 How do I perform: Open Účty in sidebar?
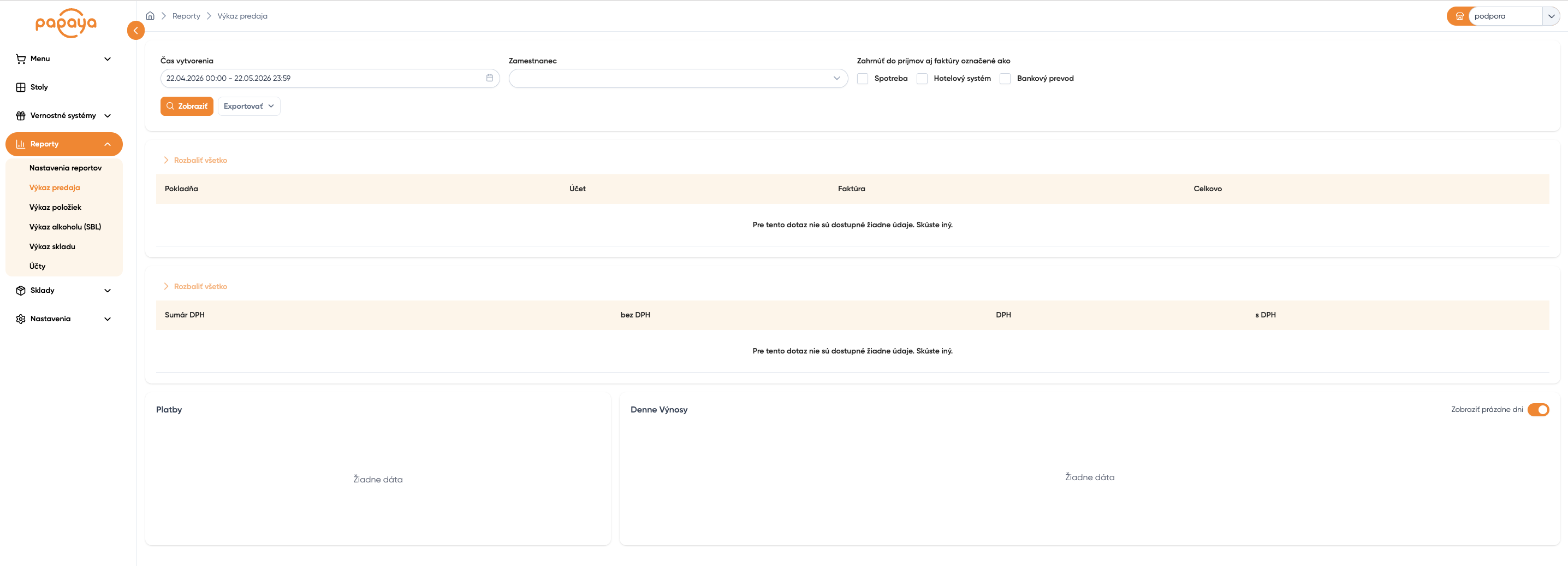tap(37, 266)
